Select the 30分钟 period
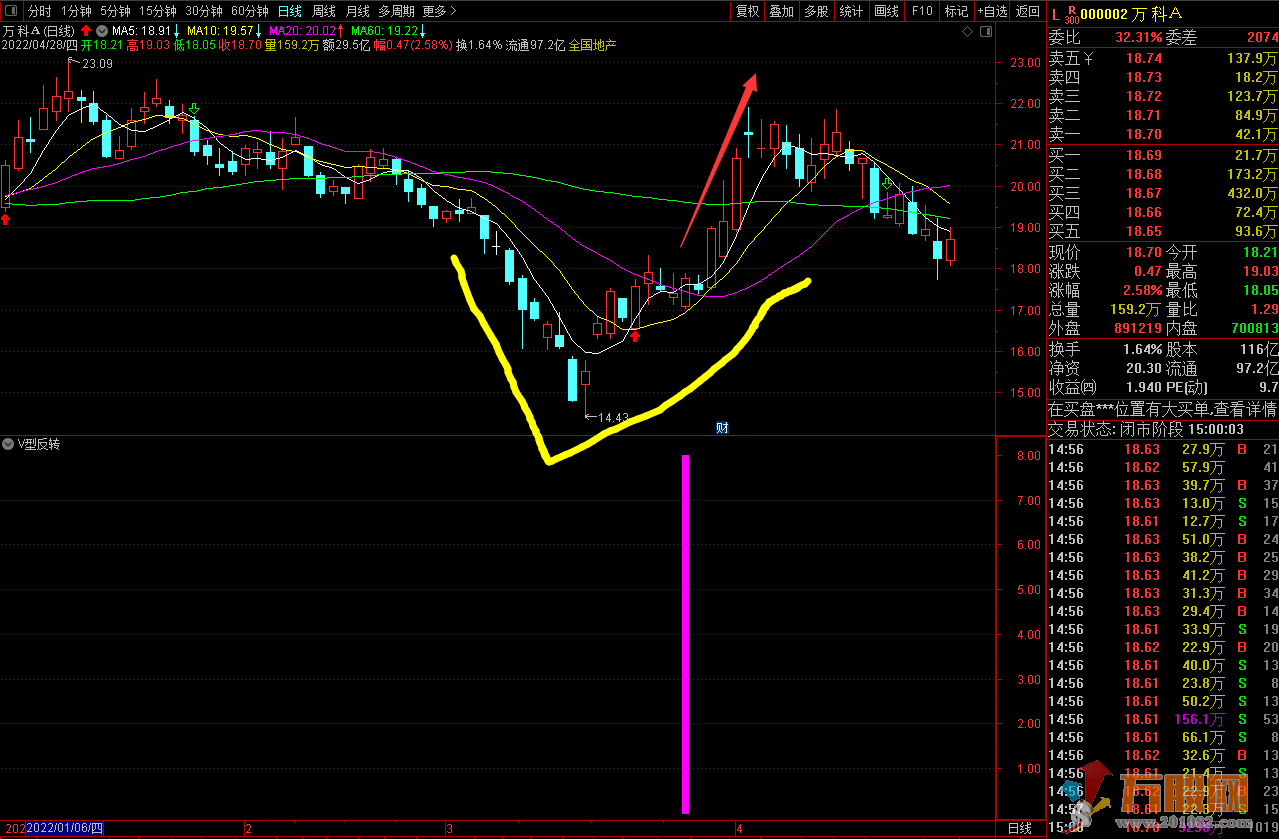The image size is (1279, 839). point(204,11)
